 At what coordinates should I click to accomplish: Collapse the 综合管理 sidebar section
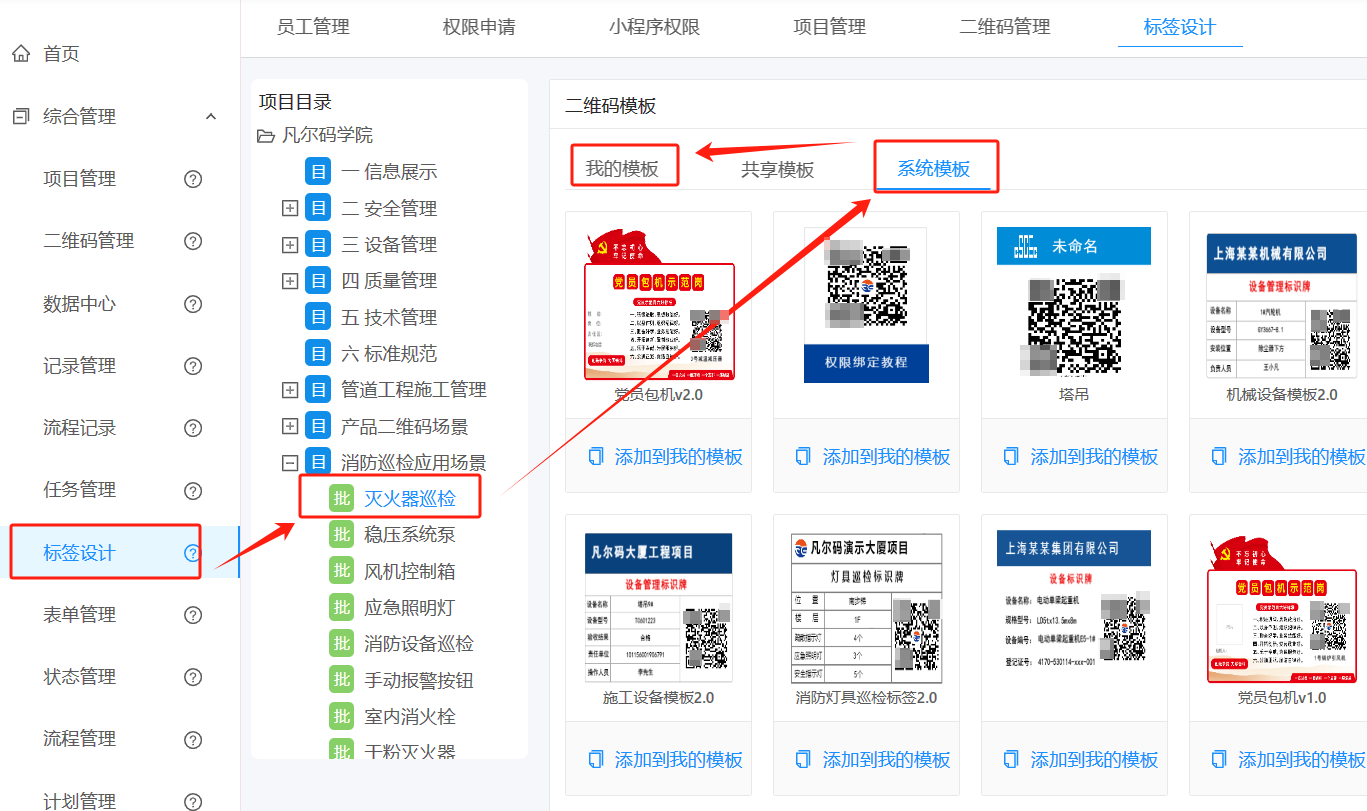click(211, 115)
